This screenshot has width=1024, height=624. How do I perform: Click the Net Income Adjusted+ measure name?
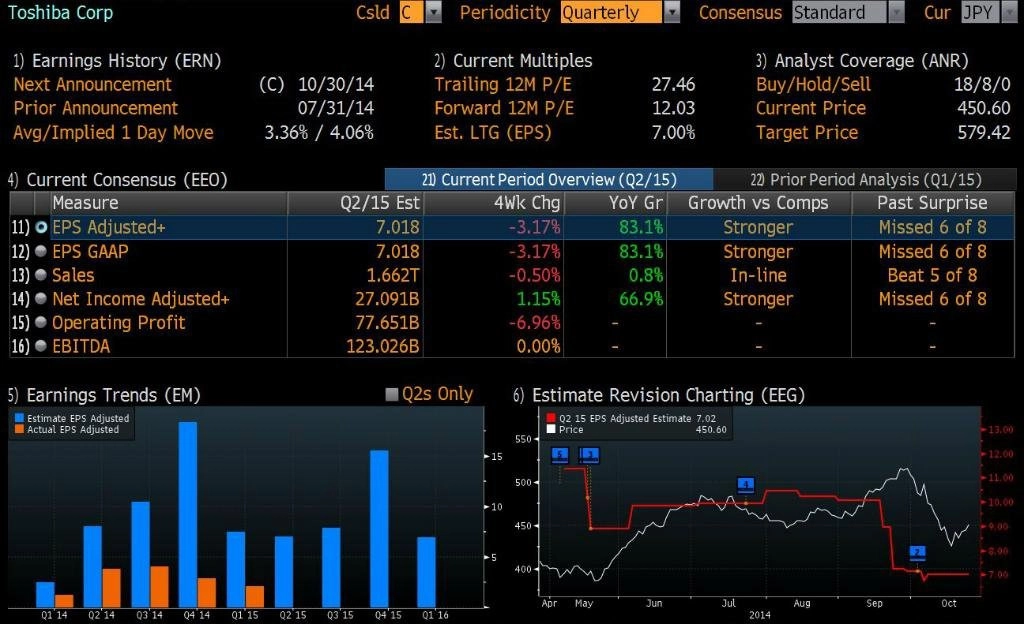tap(140, 299)
